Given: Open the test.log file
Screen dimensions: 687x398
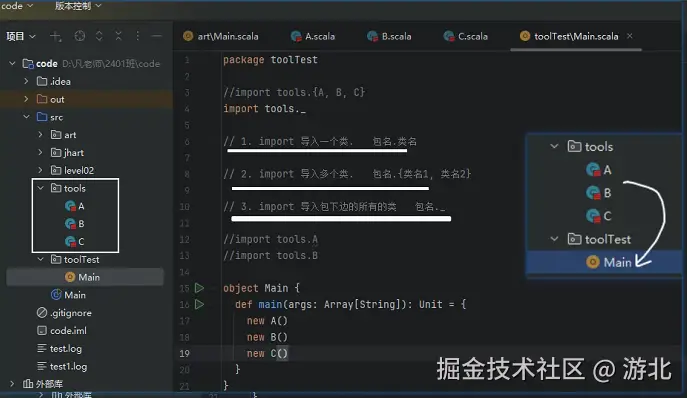Looking at the screenshot, I should coord(60,348).
